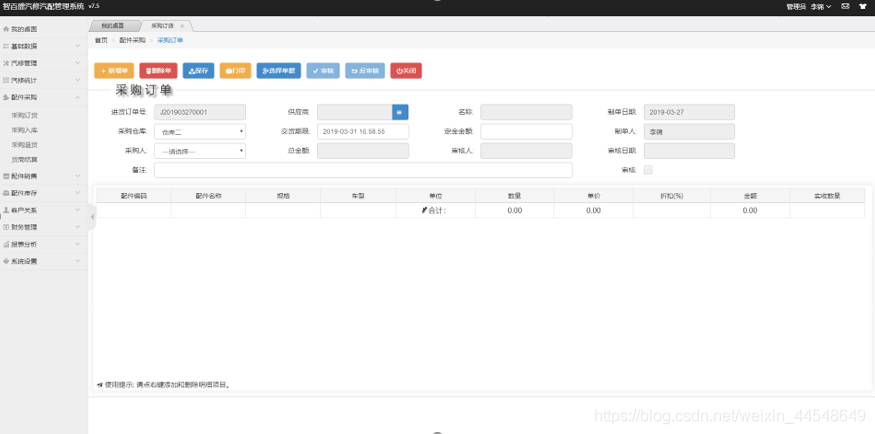Switch to the 我的桌面 tab

(x=114, y=26)
